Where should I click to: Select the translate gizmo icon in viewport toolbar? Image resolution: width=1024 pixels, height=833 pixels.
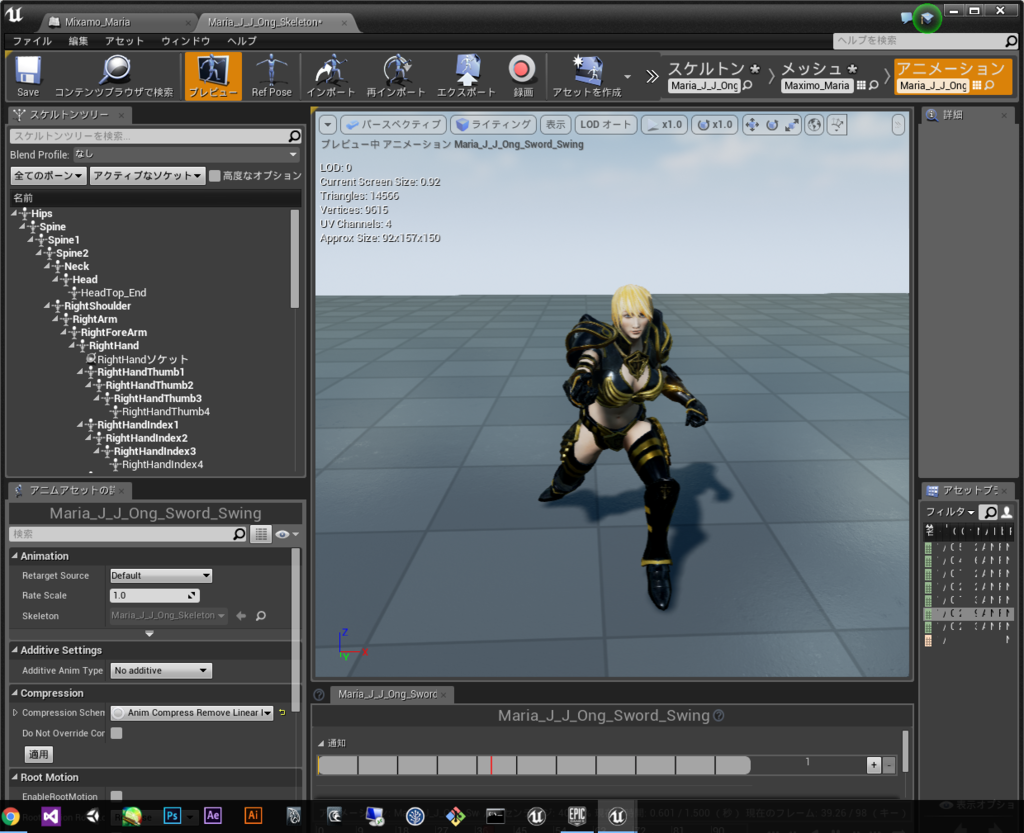pyautogui.click(x=752, y=125)
